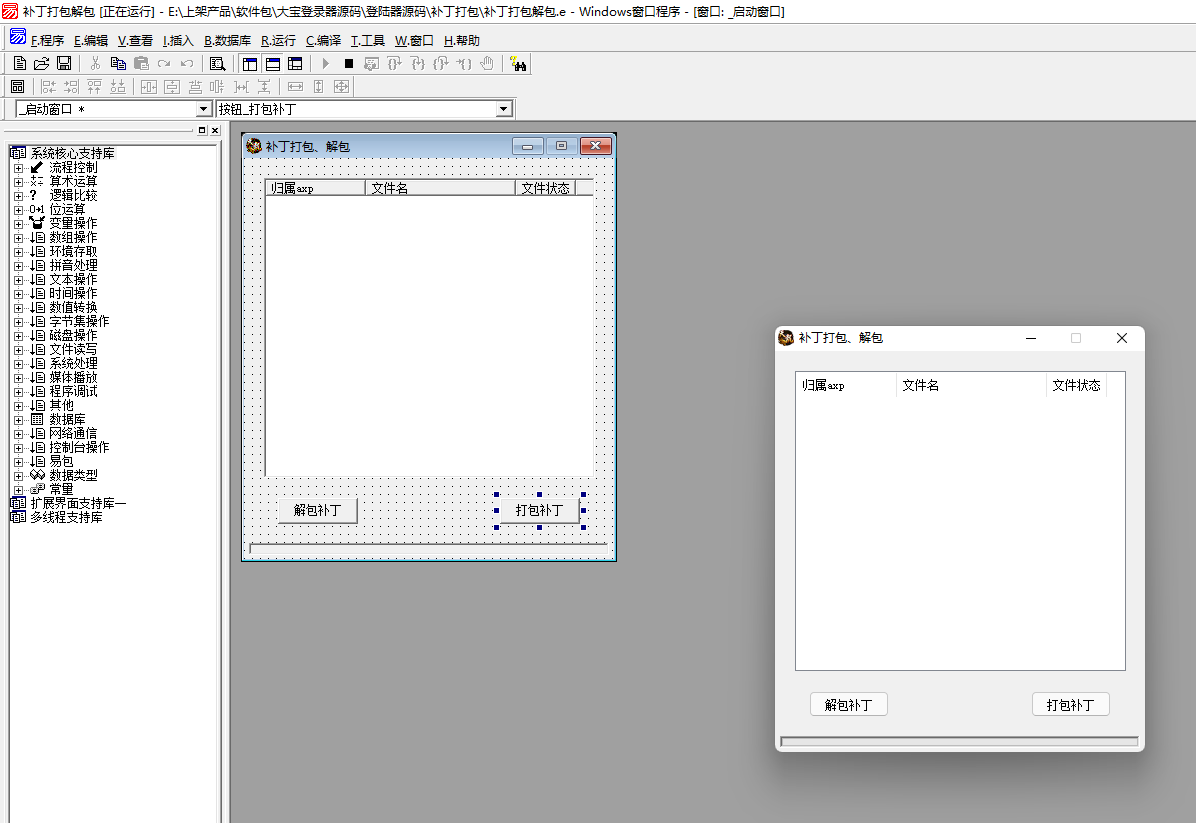Open the R.运行 menu
The height and width of the screenshot is (823, 1196).
(278, 41)
